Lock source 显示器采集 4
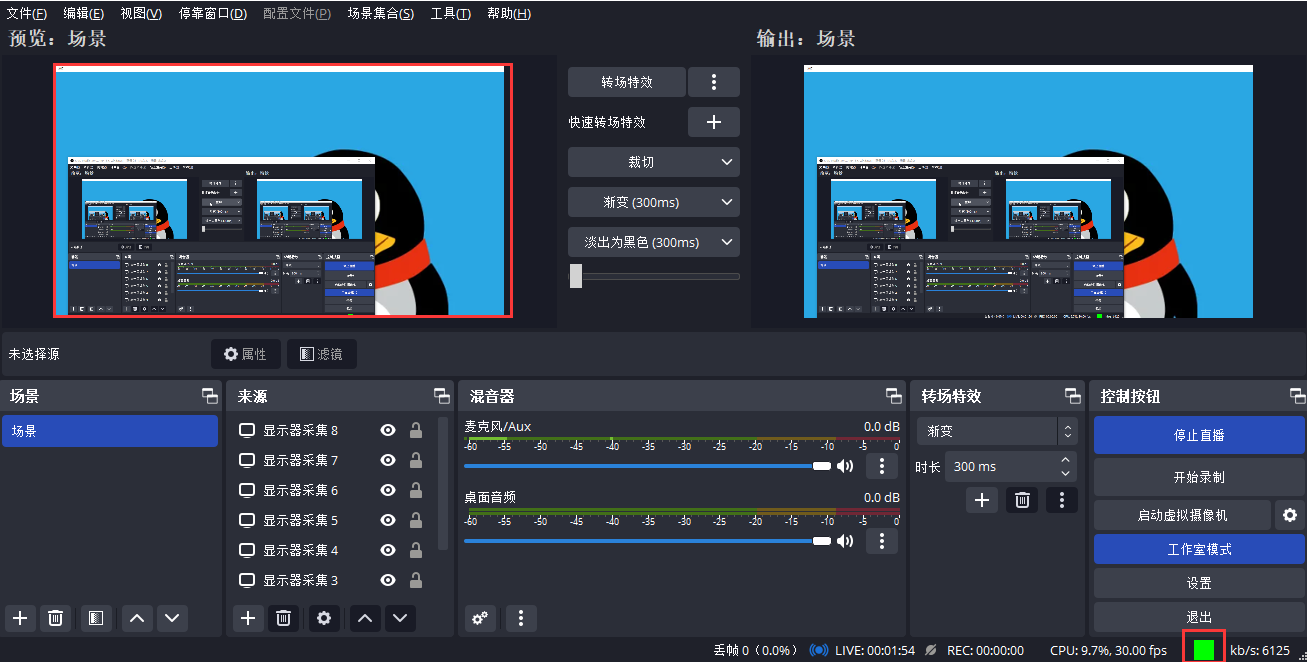Screen dimensions: 1307x662 [415, 551]
